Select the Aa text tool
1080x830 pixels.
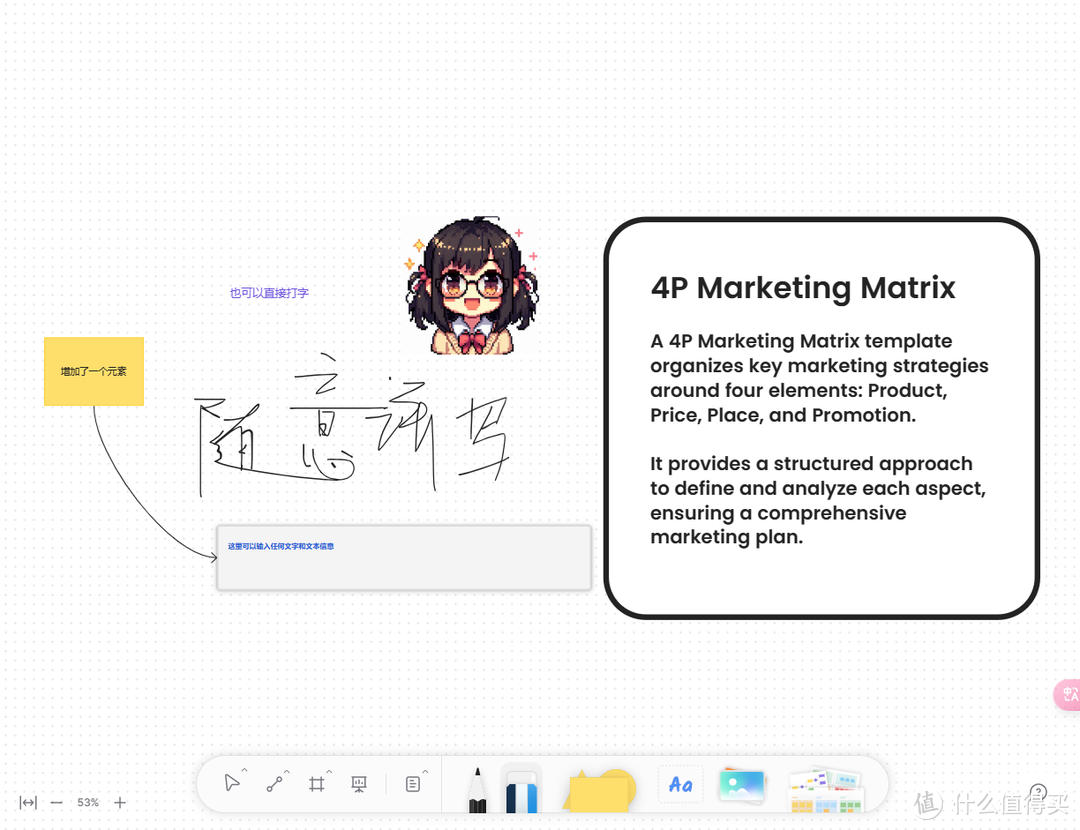click(x=681, y=784)
